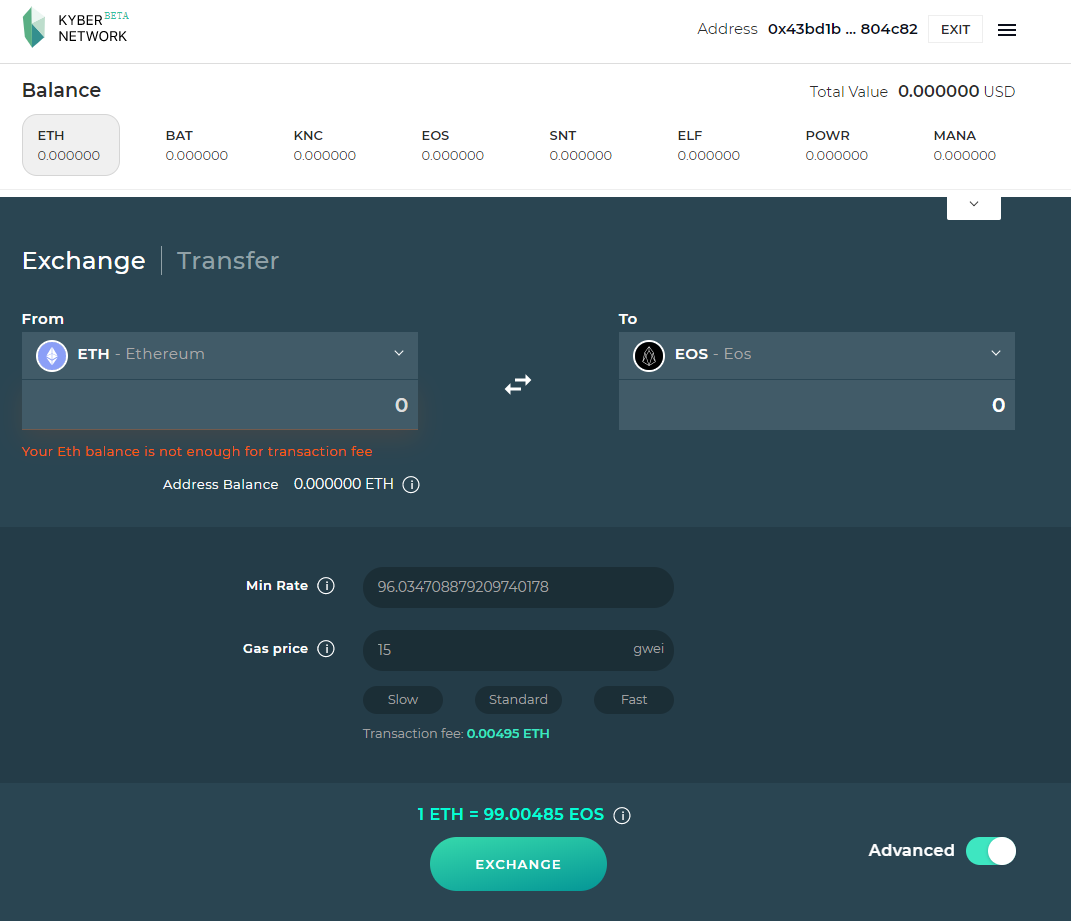The image size is (1071, 921).
Task: Select the EOS balance tile
Action: point(453,145)
